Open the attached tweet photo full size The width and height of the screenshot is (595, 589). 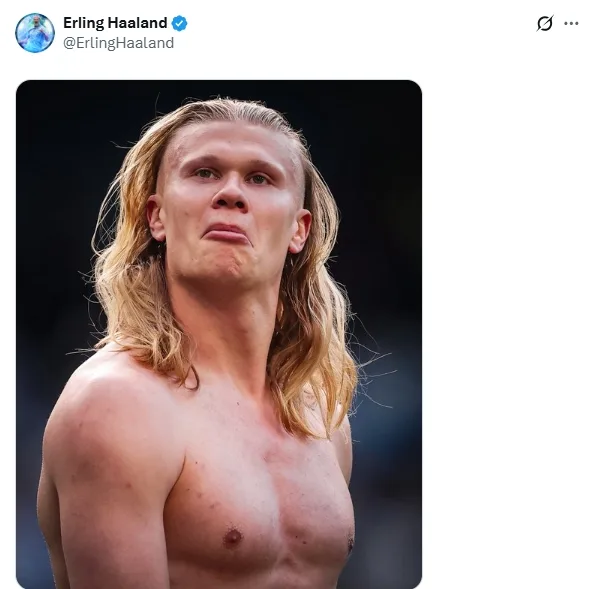coord(219,334)
